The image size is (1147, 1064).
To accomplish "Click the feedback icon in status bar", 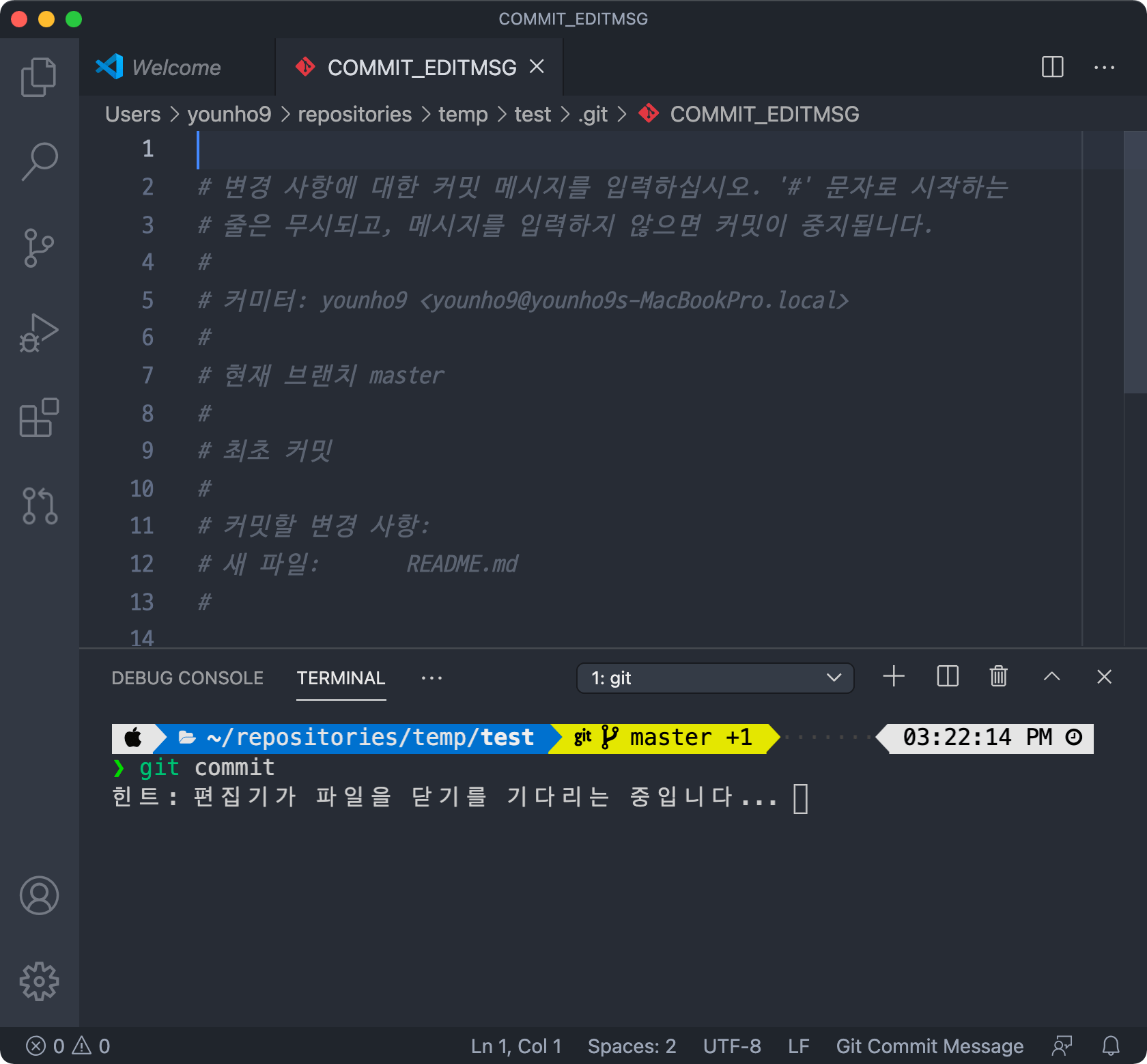I will point(1062,1046).
